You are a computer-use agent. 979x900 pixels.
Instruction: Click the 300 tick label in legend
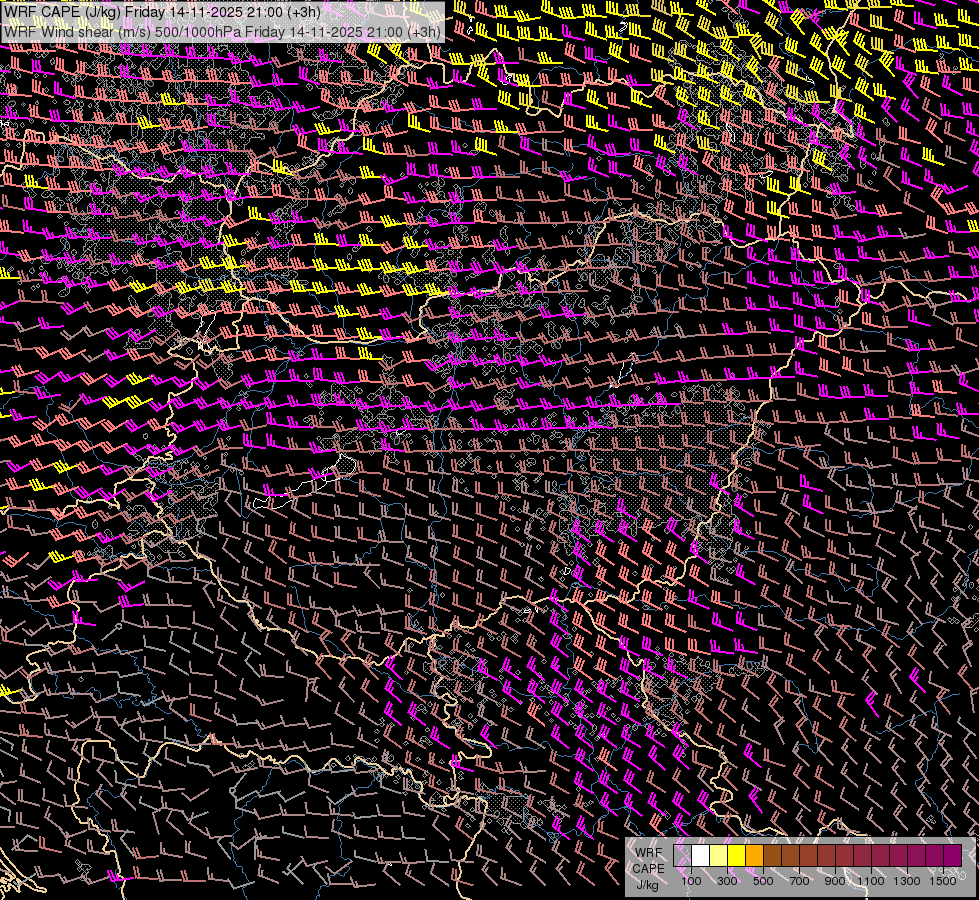tap(727, 881)
